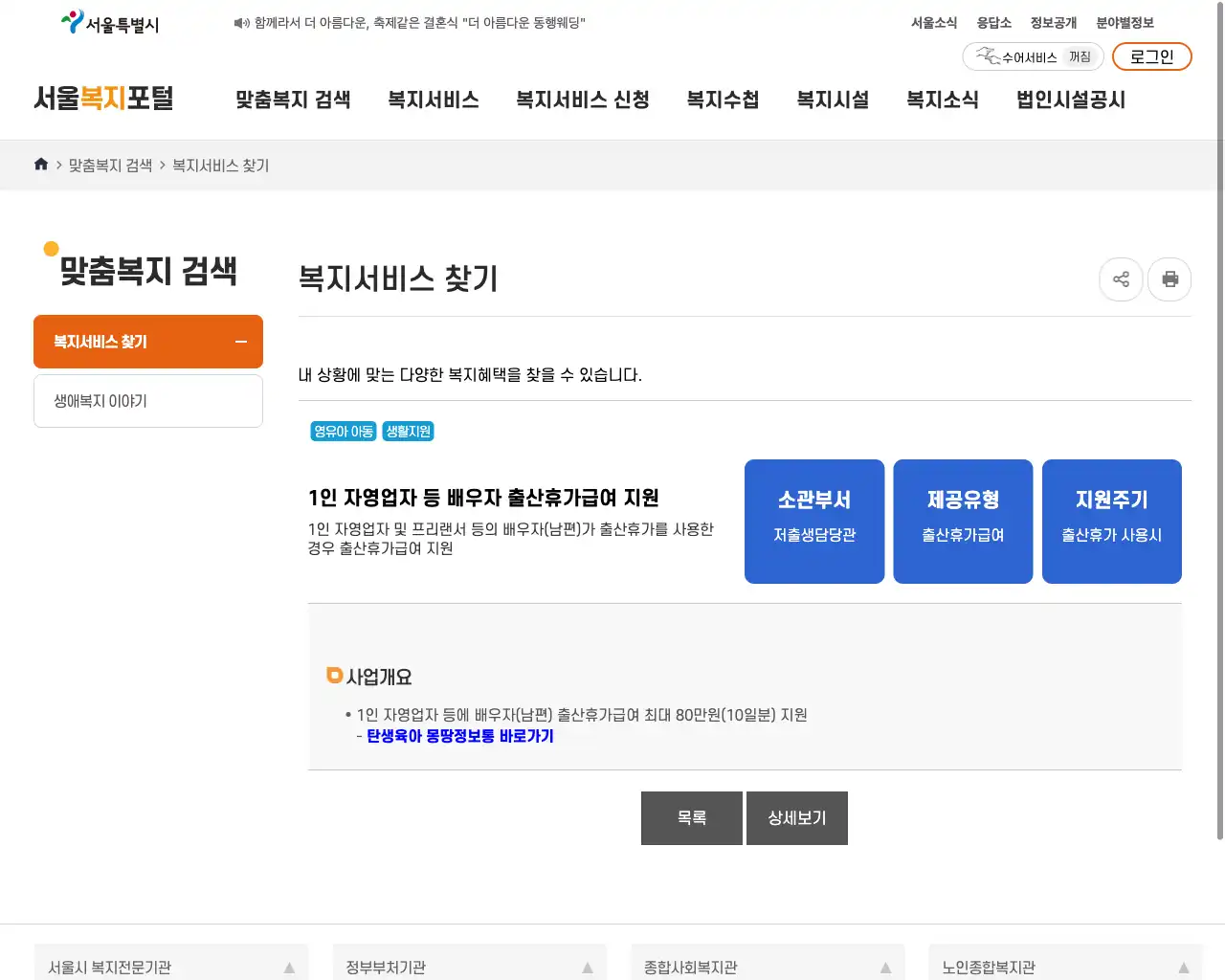
Task: Click the page vertical scrollbar
Action: (1220, 421)
